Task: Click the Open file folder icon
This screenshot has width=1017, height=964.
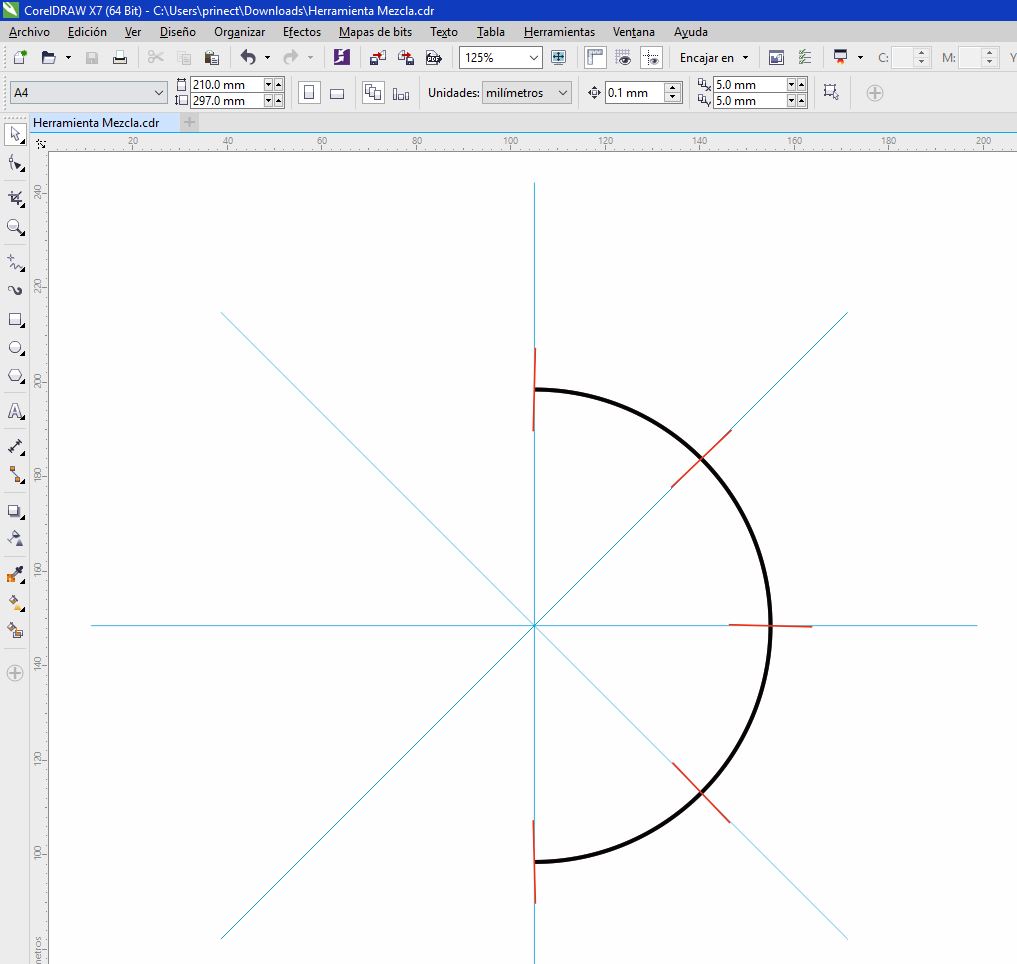Action: click(48, 57)
